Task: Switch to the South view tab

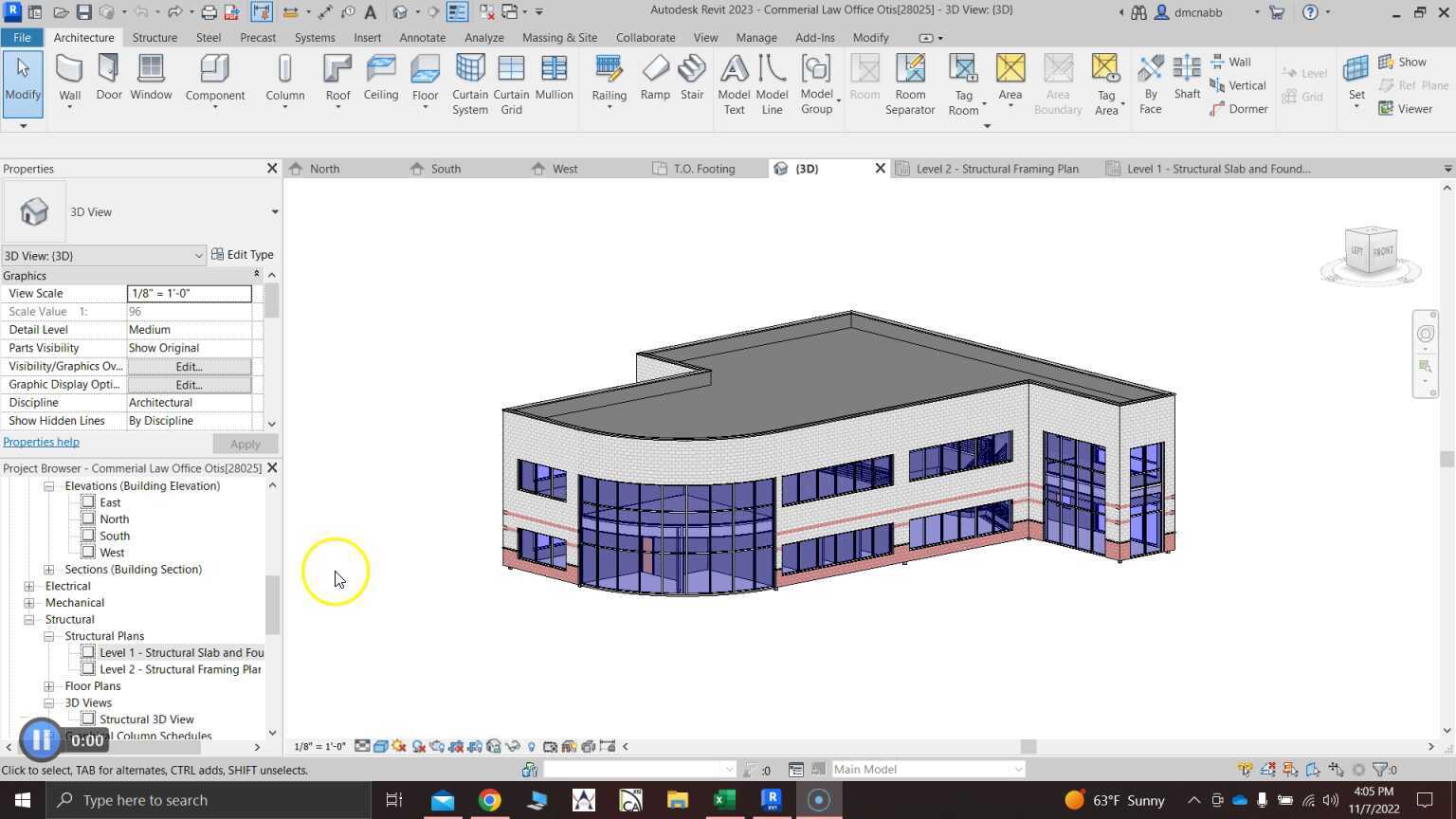Action: 445,169
